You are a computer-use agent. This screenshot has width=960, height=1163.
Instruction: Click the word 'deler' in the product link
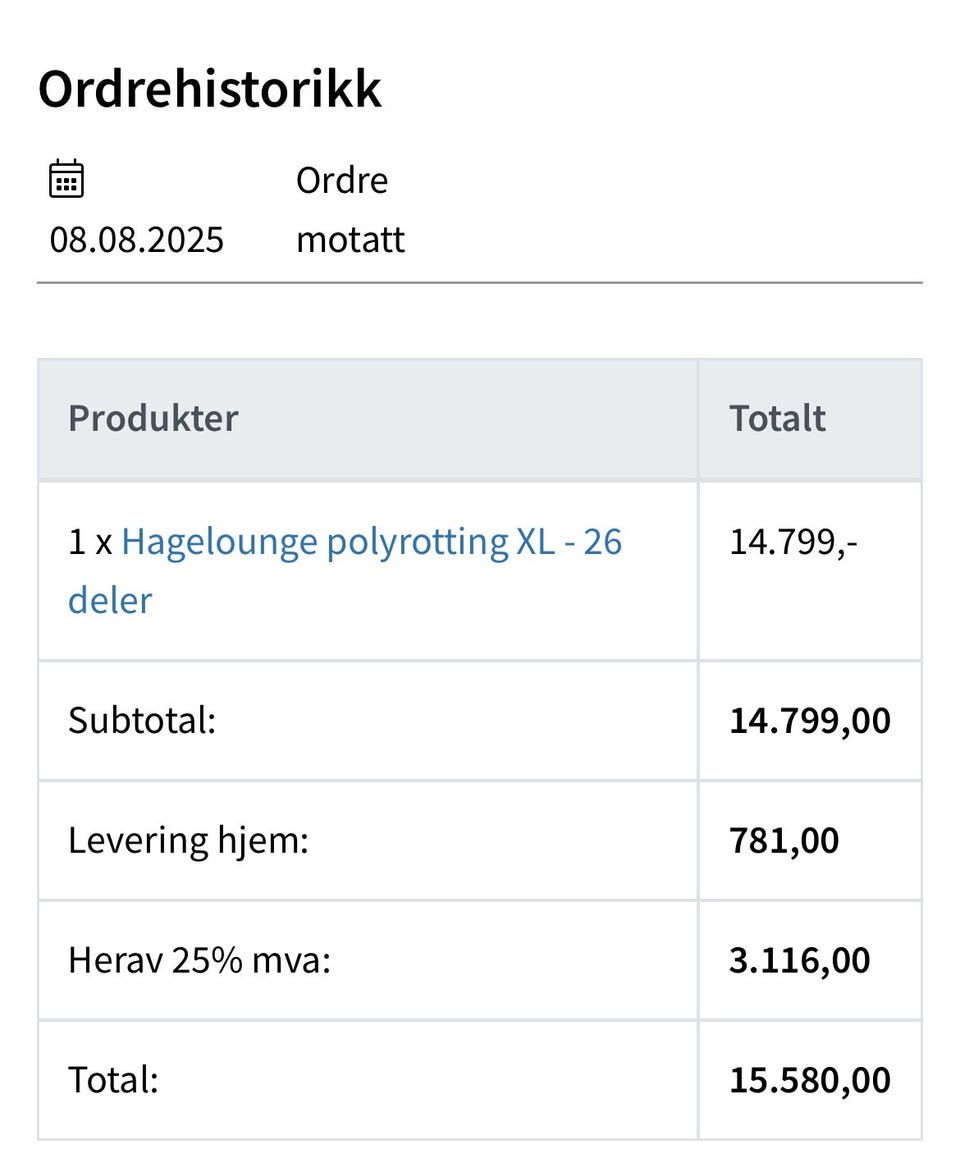tap(110, 601)
